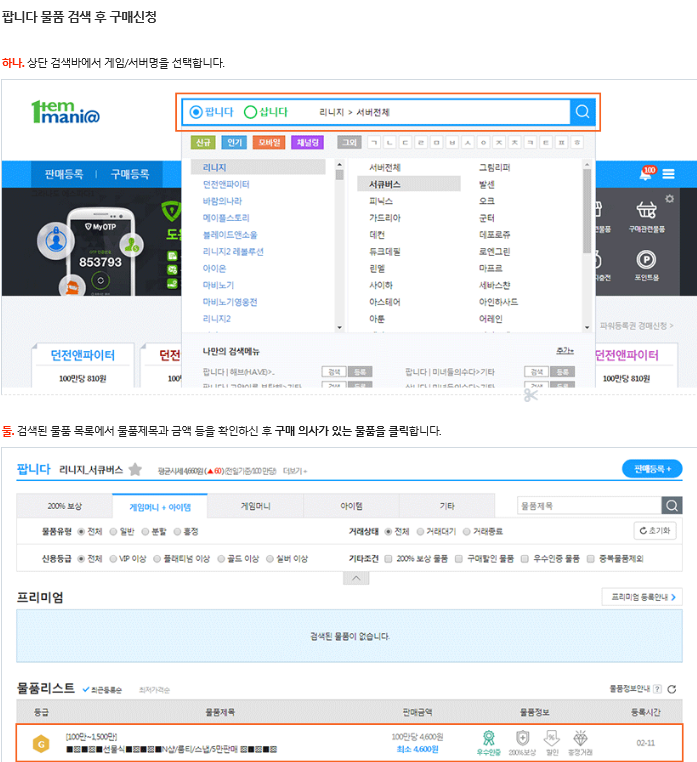Click the favorite star next to 리니지_서큐버스
This screenshot has width=697, height=762.
coord(135,469)
